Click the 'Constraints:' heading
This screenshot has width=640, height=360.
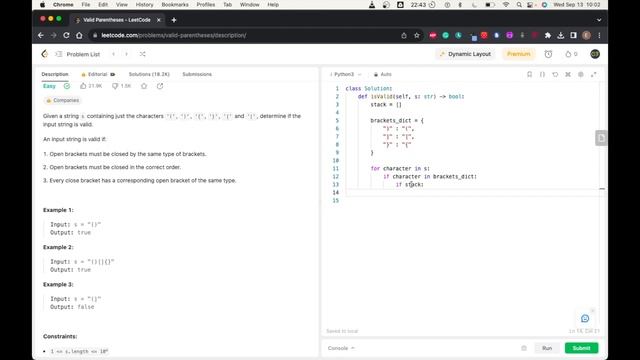pyautogui.click(x=60, y=336)
